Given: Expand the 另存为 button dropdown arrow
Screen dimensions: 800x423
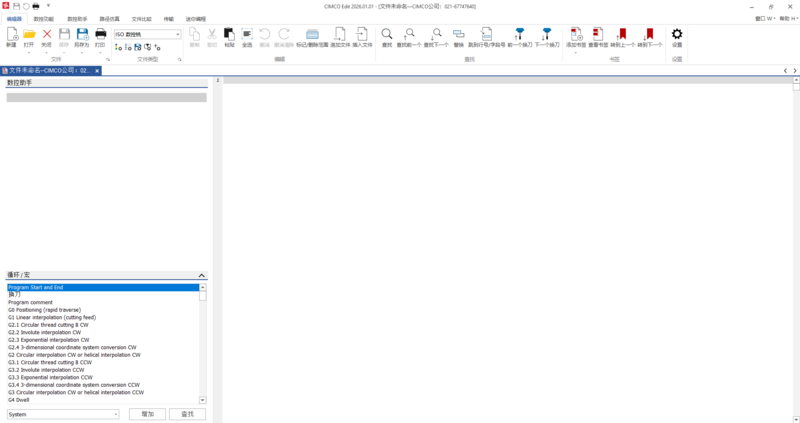Looking at the screenshot, I should click(82, 53).
